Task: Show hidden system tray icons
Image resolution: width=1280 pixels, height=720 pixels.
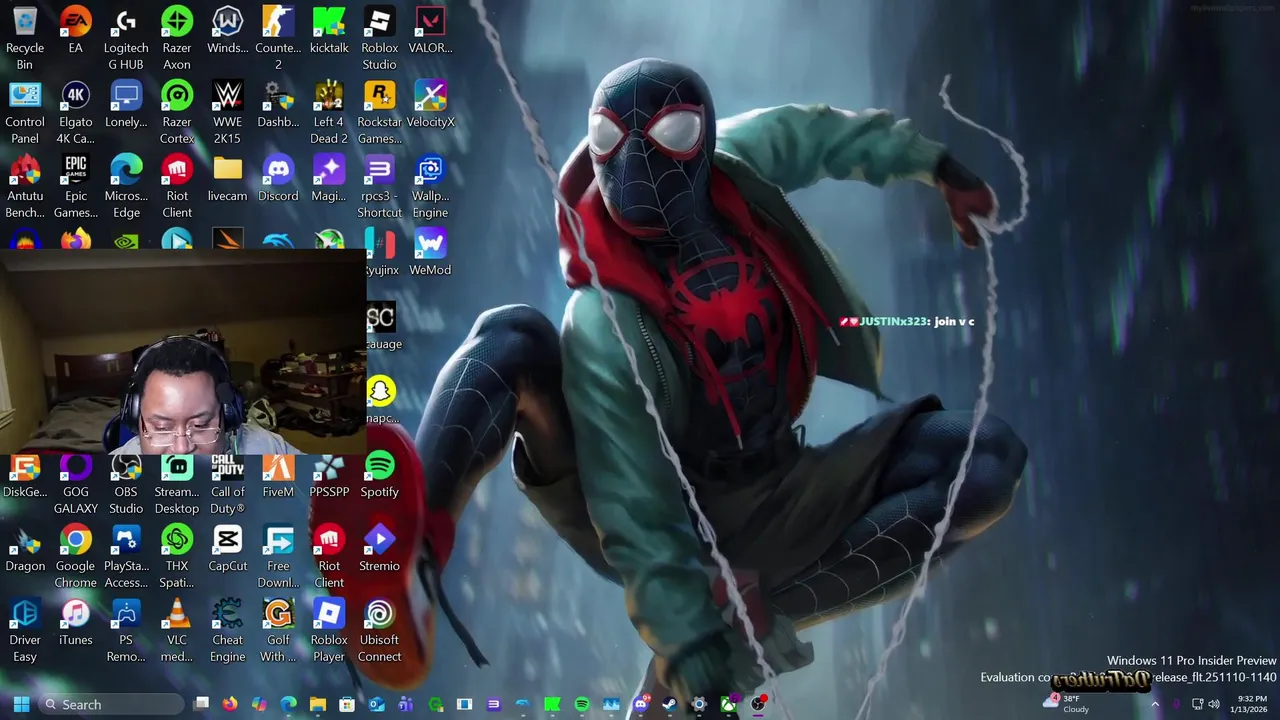Action: pyautogui.click(x=1155, y=704)
